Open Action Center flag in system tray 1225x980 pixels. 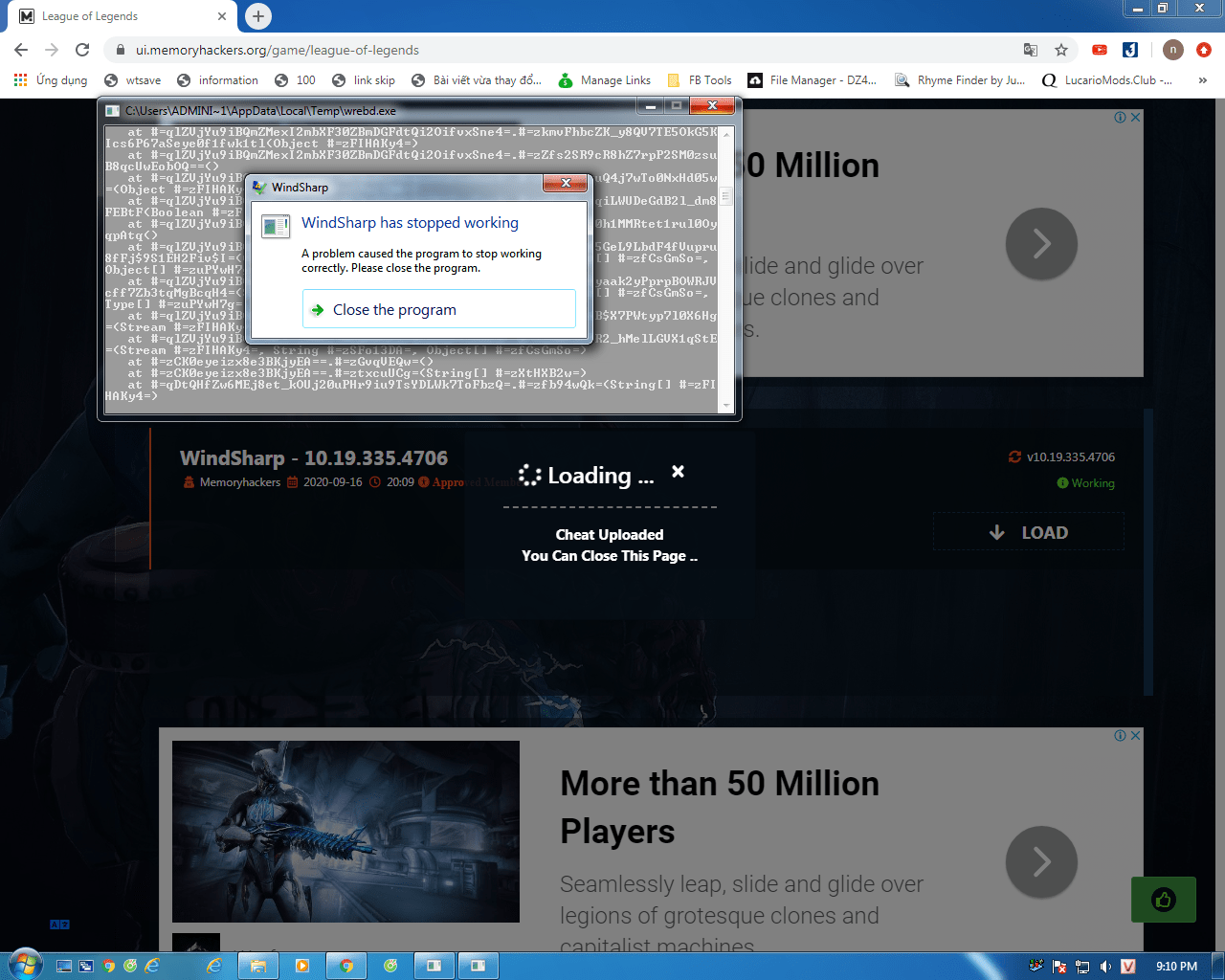point(1059,966)
